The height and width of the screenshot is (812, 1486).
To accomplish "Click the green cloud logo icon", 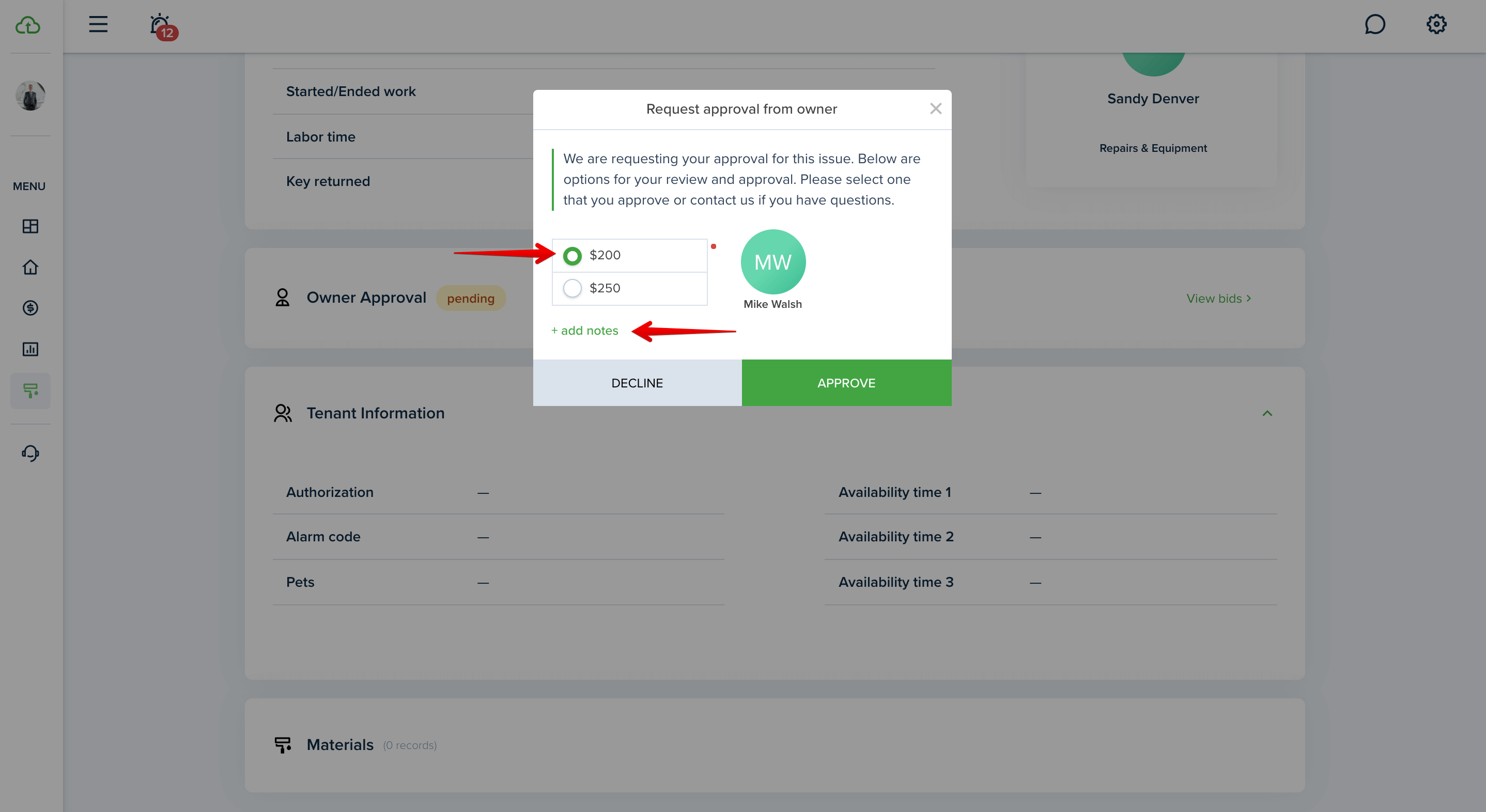I will tap(28, 25).
